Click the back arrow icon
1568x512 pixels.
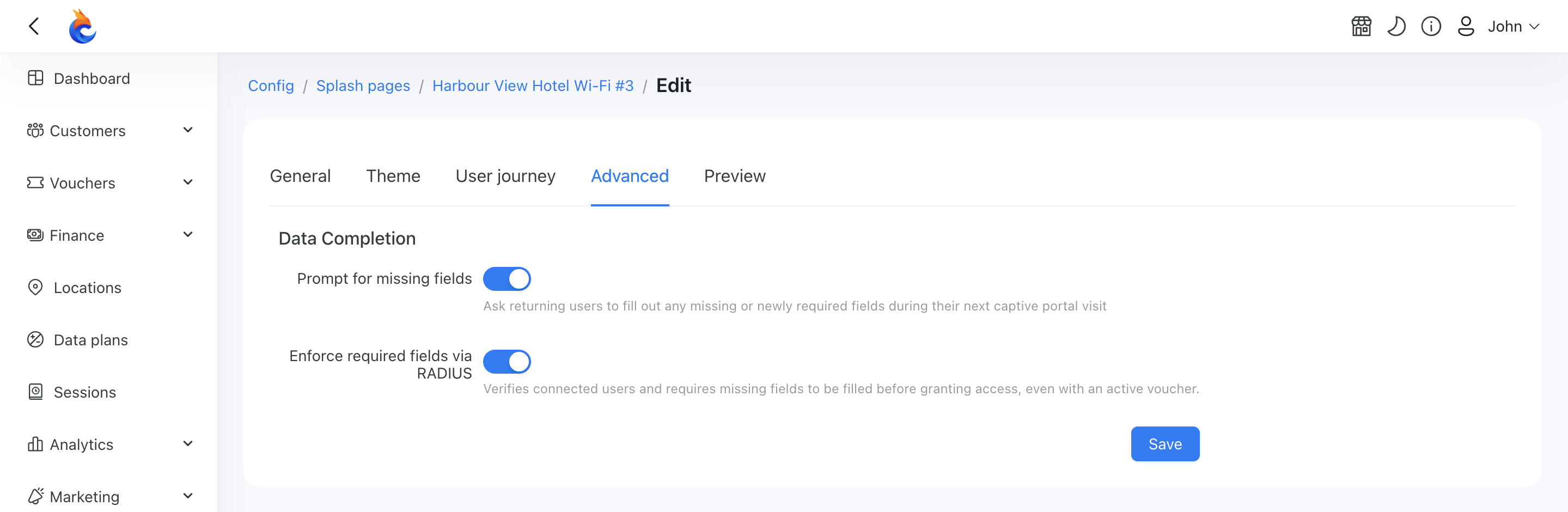[34, 26]
